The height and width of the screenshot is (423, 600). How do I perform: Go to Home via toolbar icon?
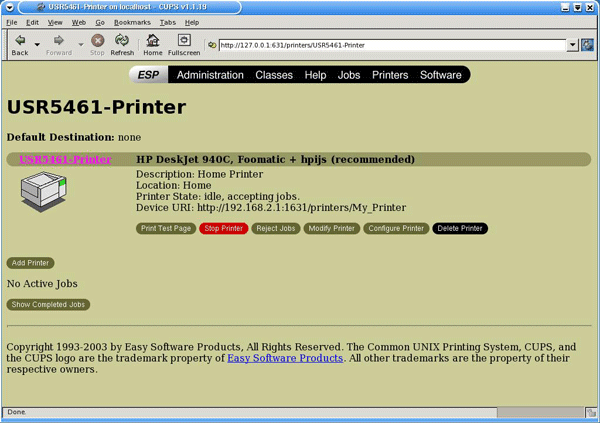153,41
